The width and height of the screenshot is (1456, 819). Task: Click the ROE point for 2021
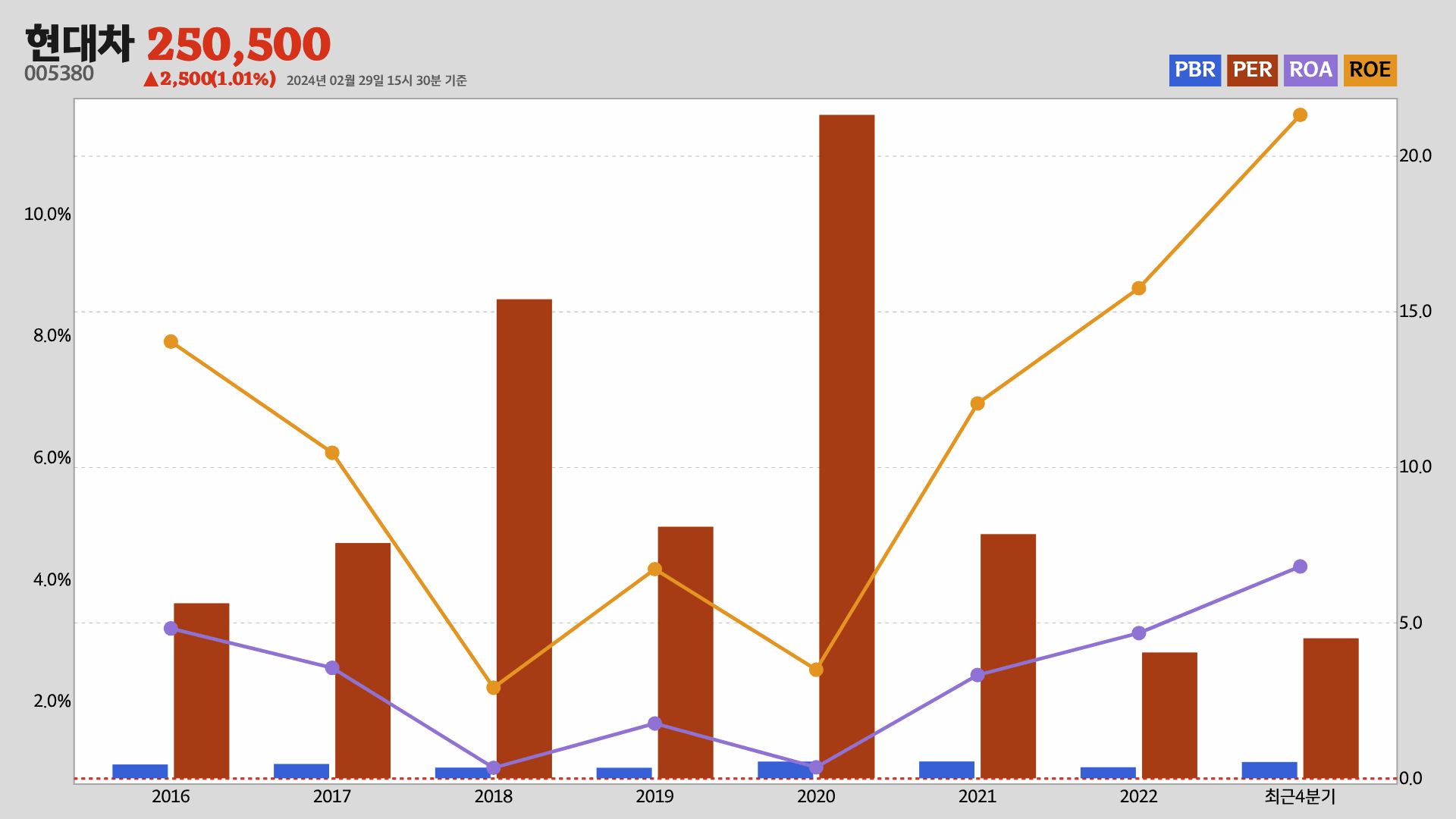coord(977,403)
